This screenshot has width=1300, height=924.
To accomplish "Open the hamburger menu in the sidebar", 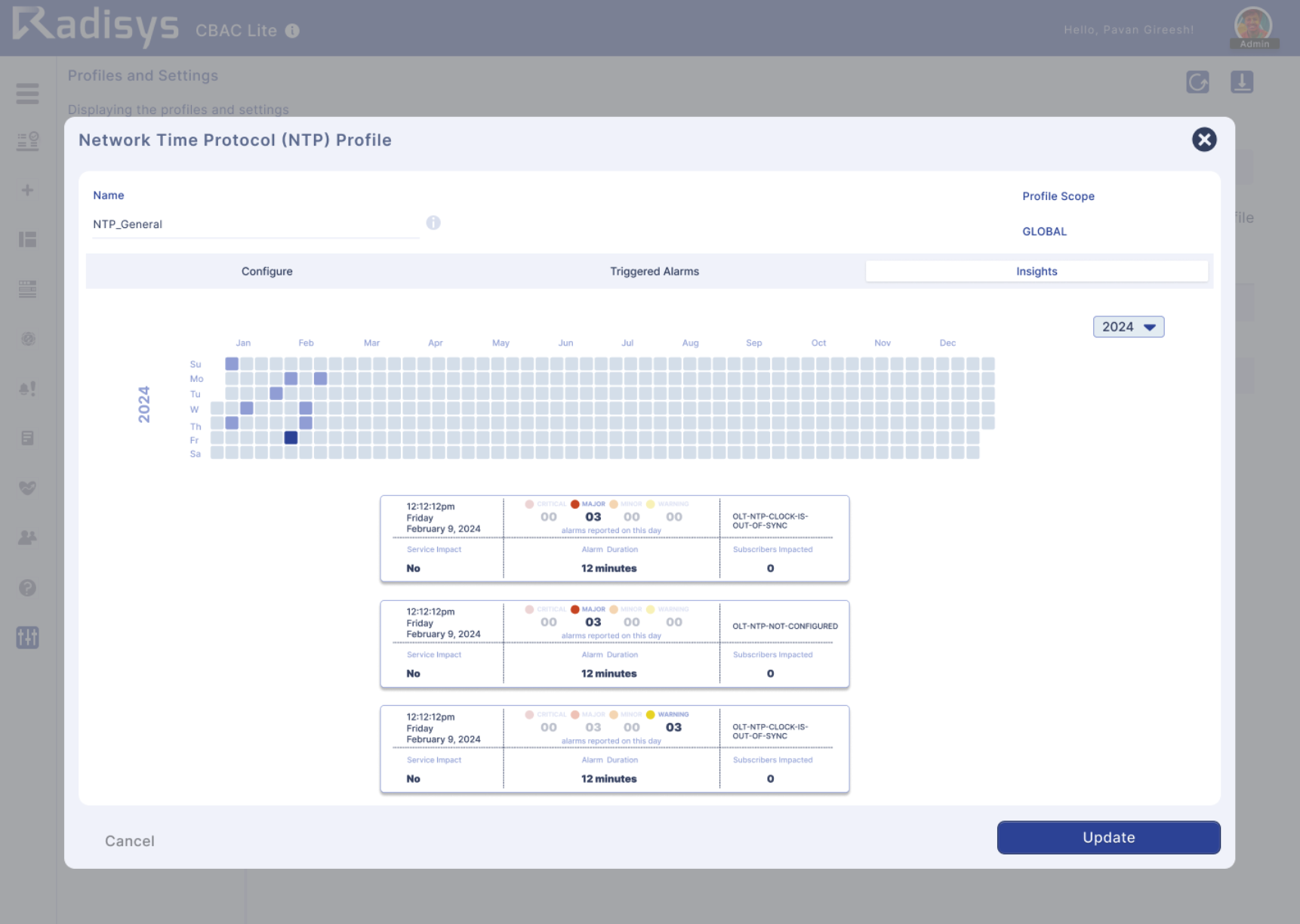I will pos(27,94).
